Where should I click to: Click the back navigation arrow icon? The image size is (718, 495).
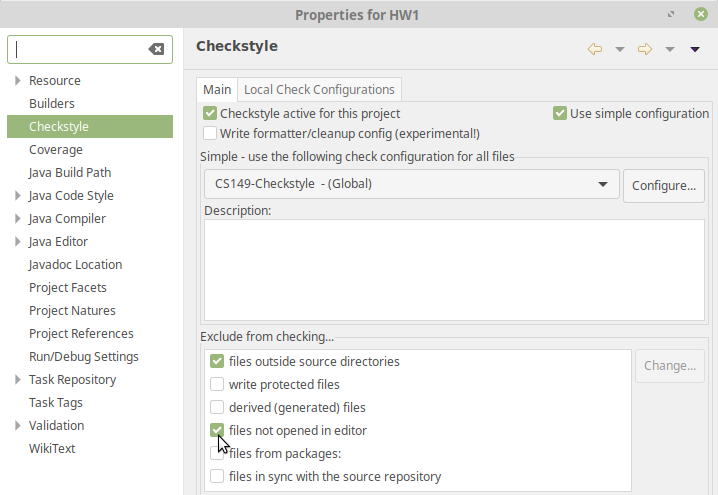(x=595, y=49)
